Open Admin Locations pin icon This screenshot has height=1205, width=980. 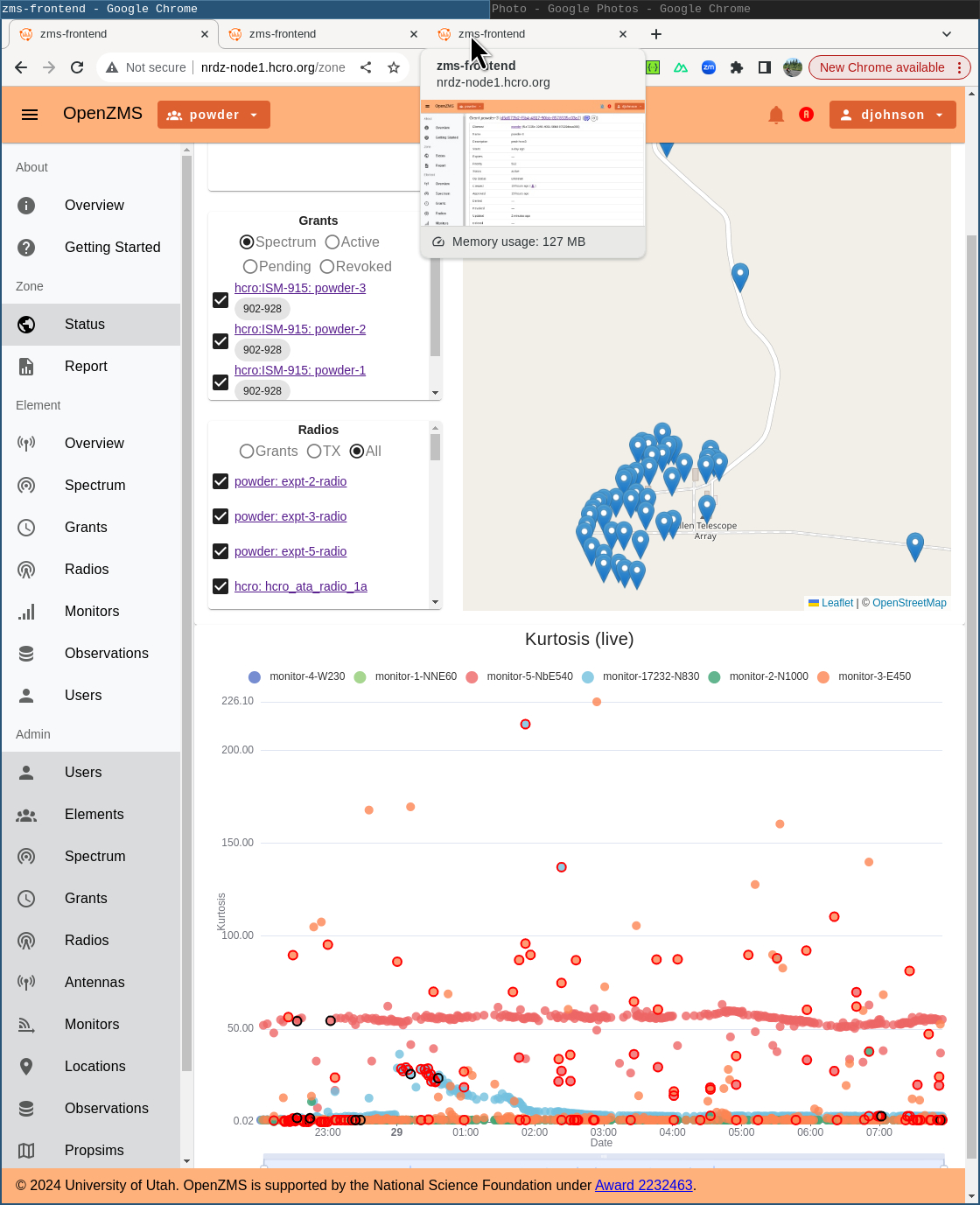click(x=26, y=1067)
